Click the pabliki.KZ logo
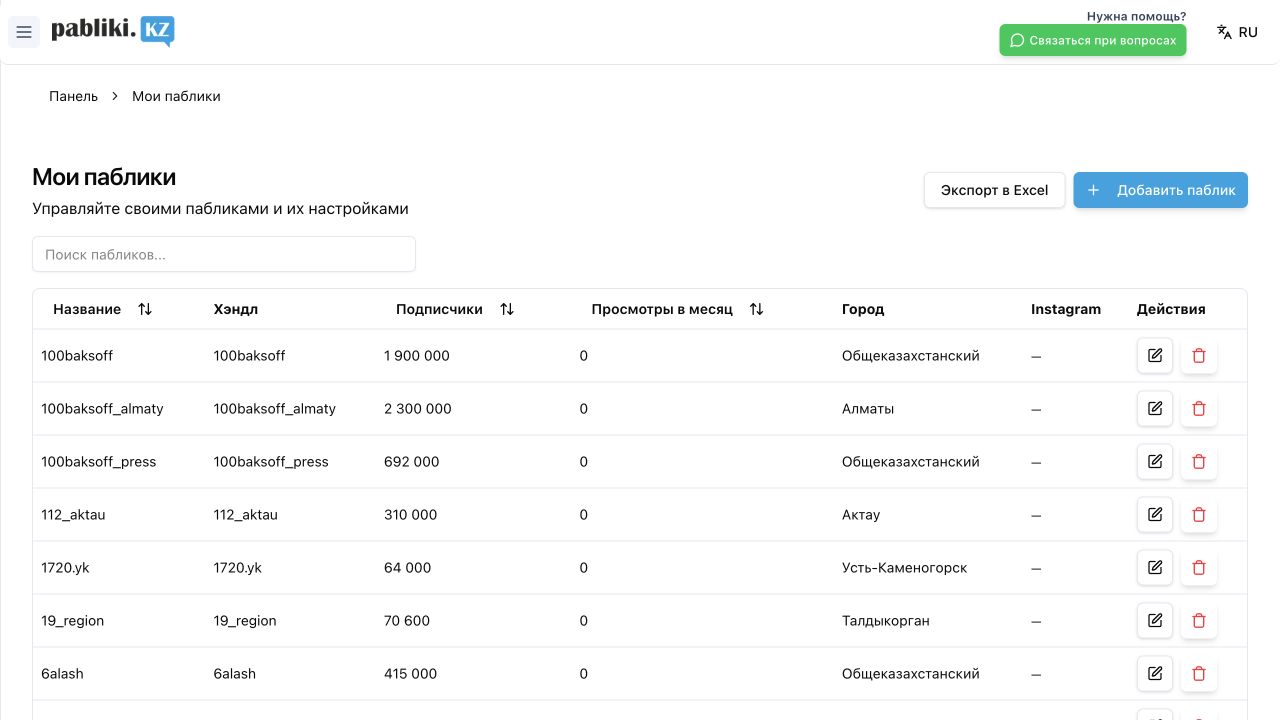The height and width of the screenshot is (720, 1280). (113, 31)
